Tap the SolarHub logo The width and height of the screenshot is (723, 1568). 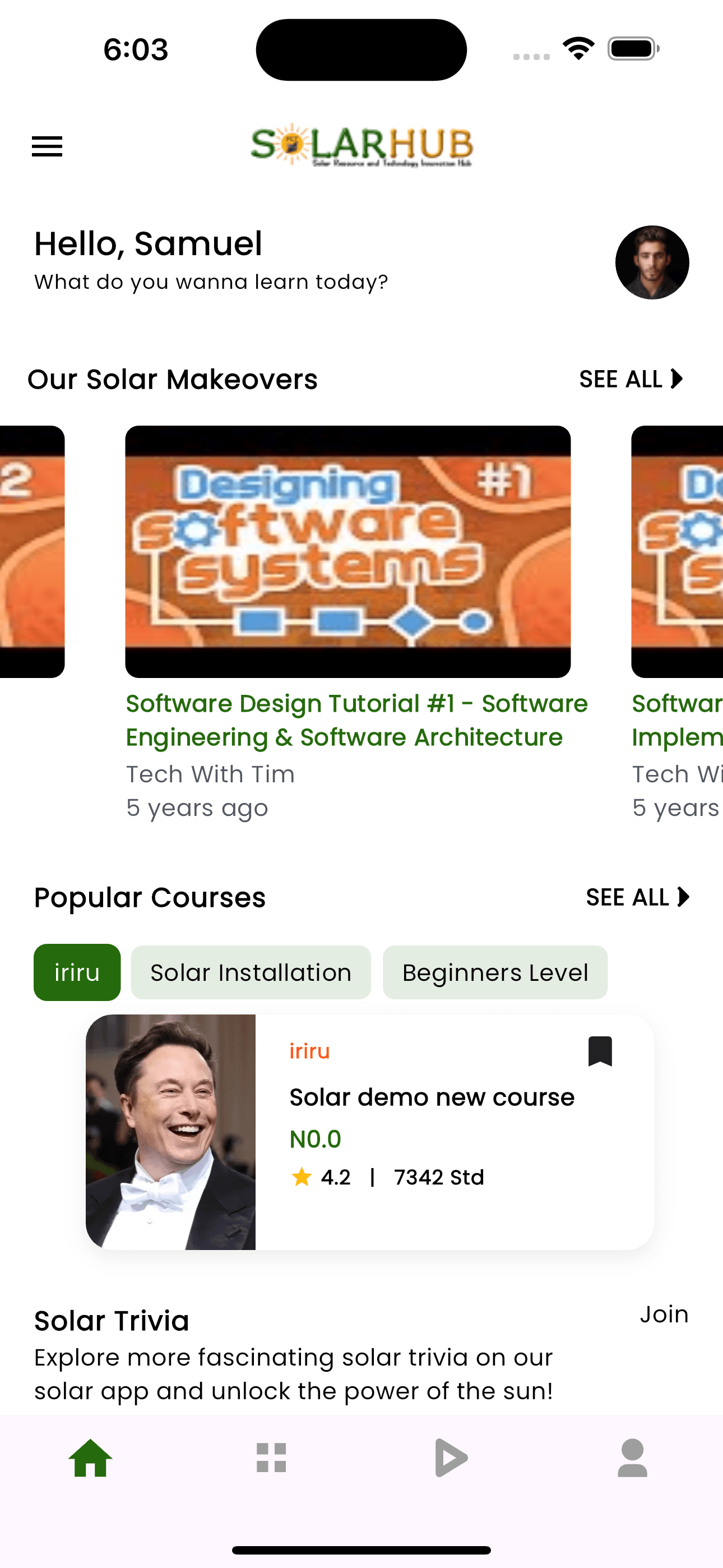[361, 145]
